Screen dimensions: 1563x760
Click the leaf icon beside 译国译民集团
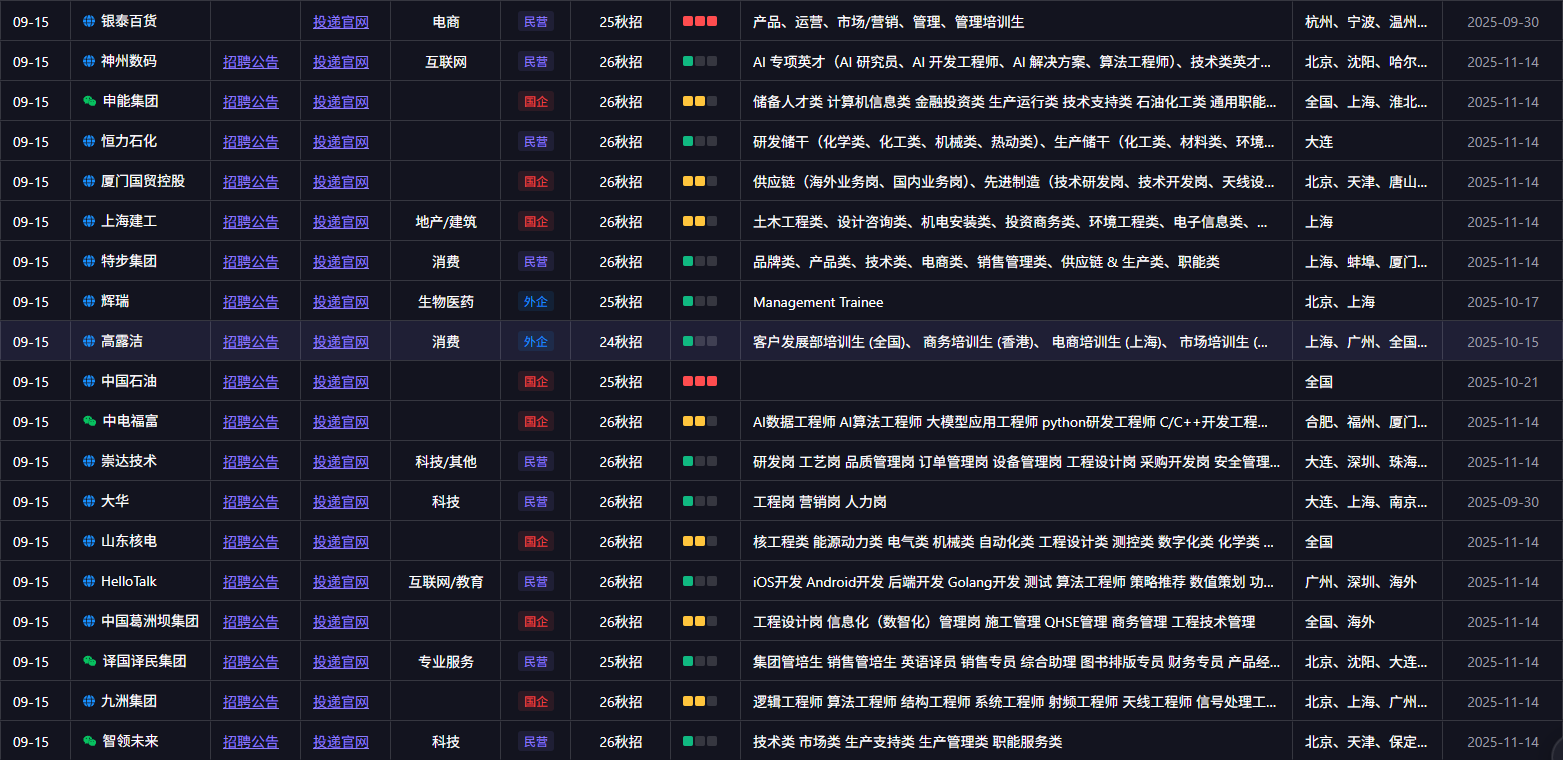point(87,661)
